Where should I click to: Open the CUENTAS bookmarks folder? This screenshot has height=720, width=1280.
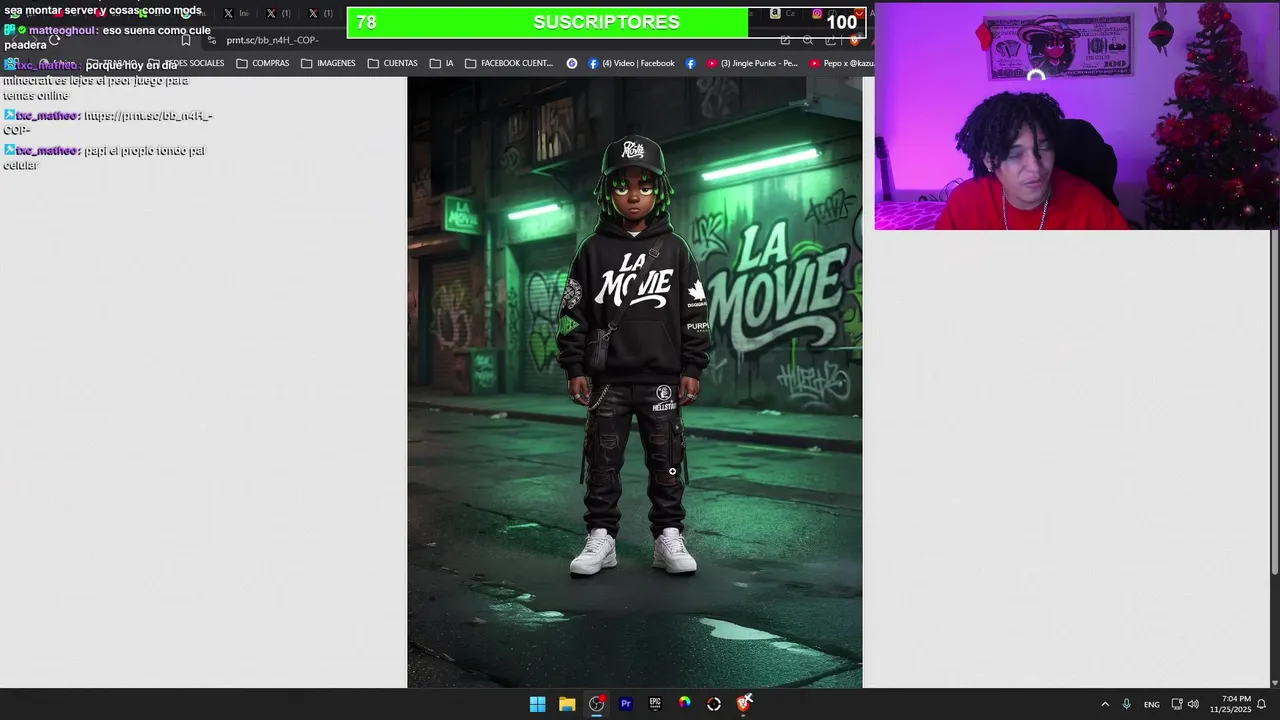pyautogui.click(x=393, y=63)
